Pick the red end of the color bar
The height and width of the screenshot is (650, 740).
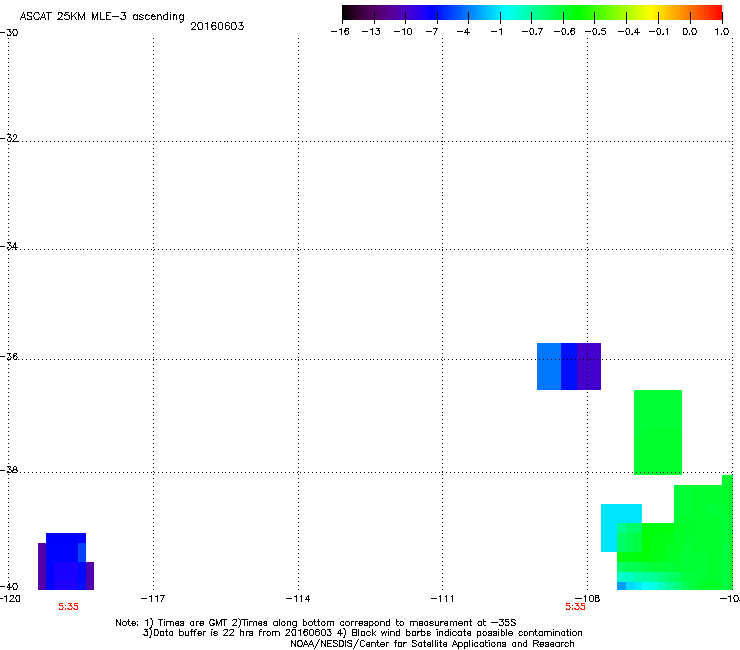point(713,13)
